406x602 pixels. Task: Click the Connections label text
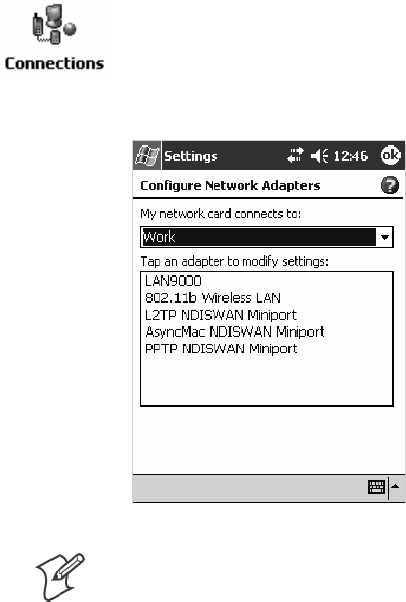point(54,64)
